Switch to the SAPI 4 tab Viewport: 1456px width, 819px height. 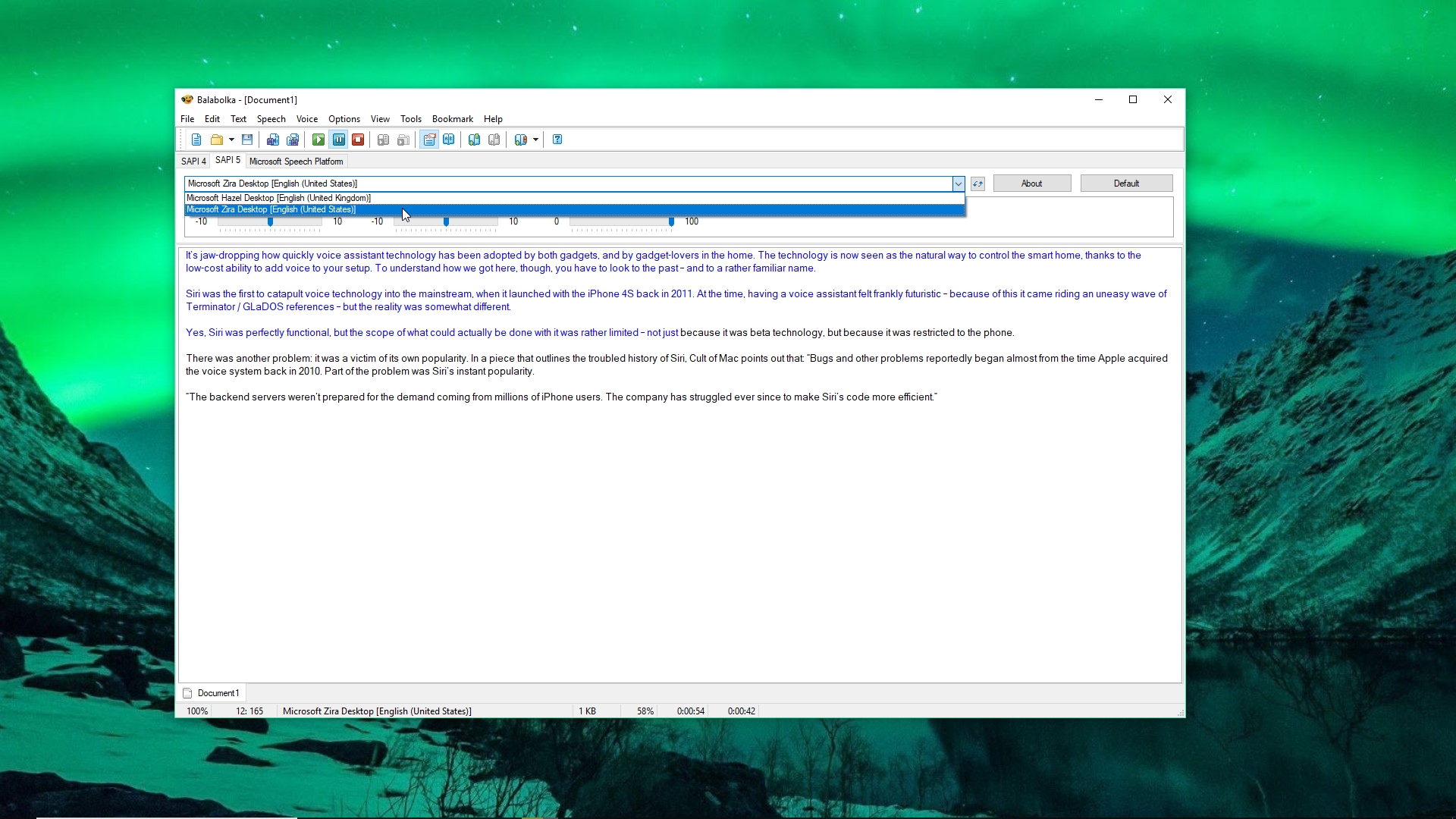coord(193,161)
